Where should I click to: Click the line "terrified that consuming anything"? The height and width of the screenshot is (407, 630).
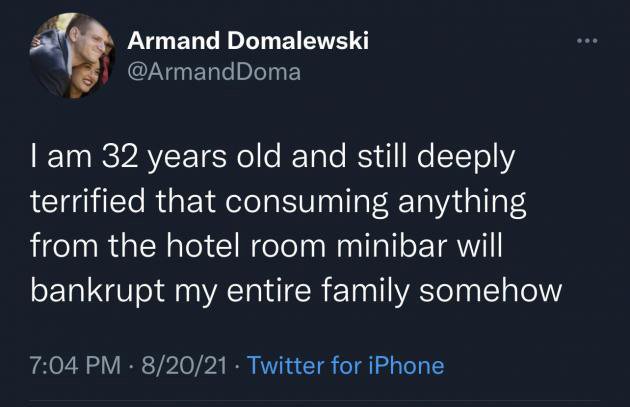pos(279,201)
